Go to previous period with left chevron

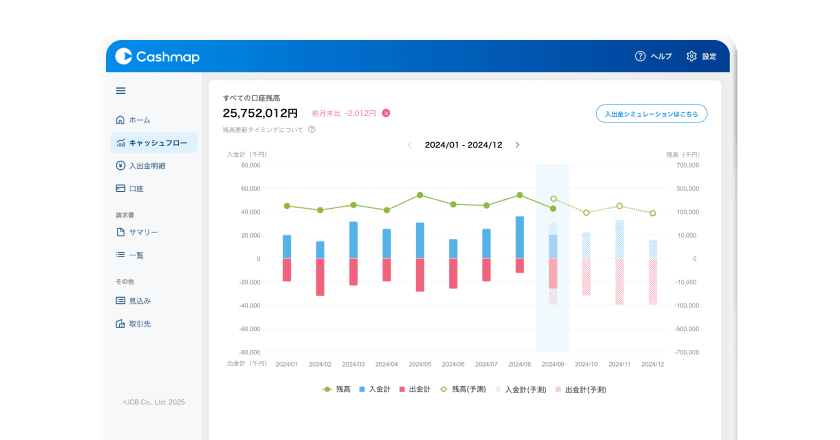409,145
